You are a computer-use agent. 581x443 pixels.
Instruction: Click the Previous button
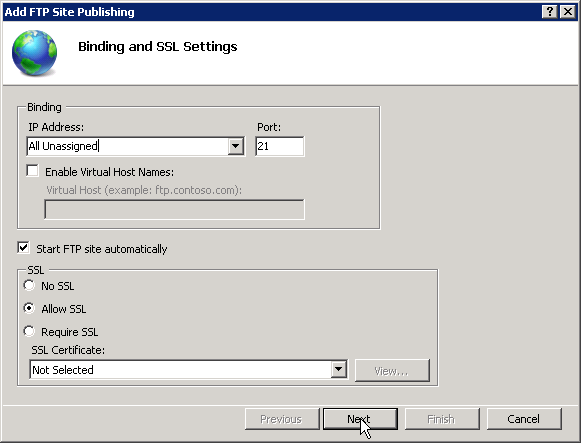[x=282, y=419]
